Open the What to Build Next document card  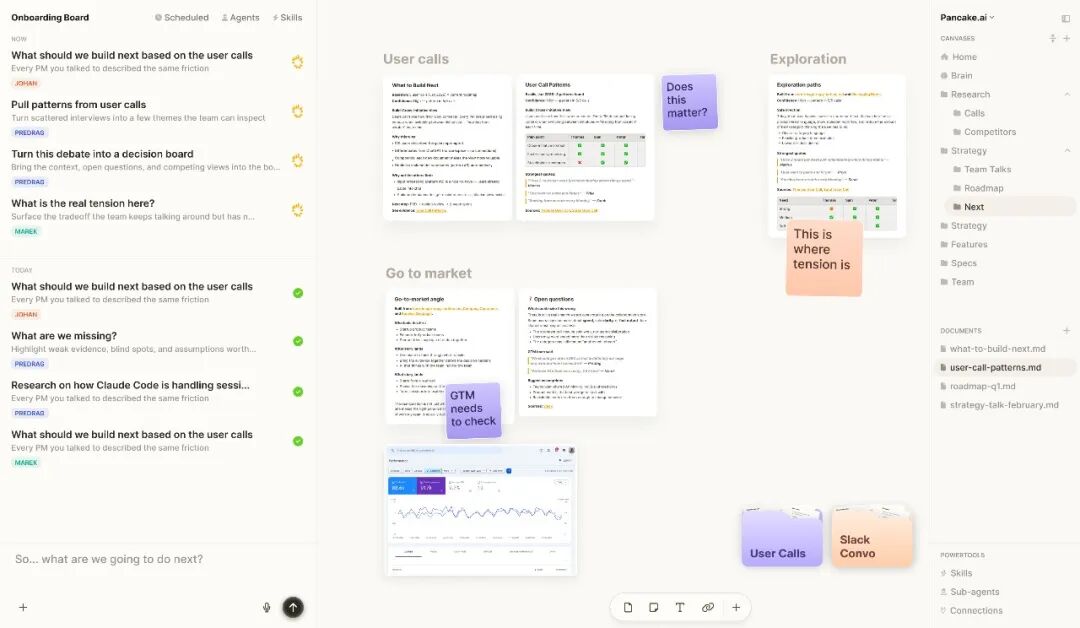448,147
